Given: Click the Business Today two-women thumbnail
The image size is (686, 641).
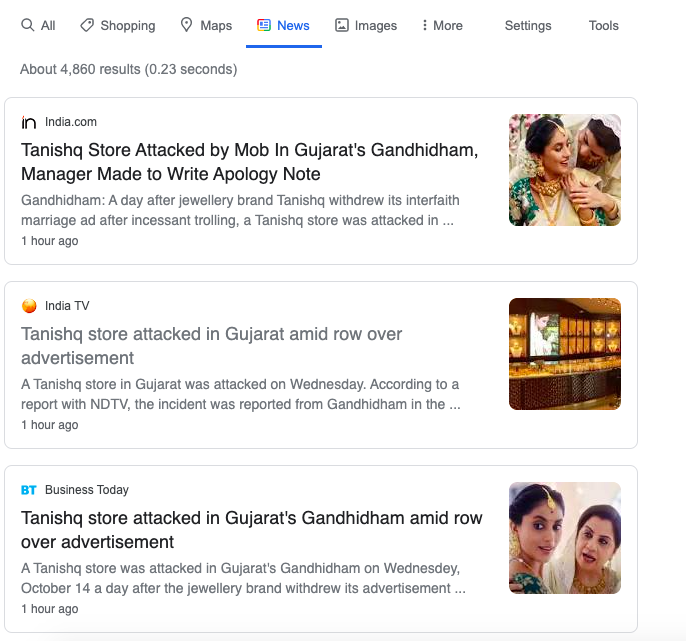Looking at the screenshot, I should tap(565, 538).
